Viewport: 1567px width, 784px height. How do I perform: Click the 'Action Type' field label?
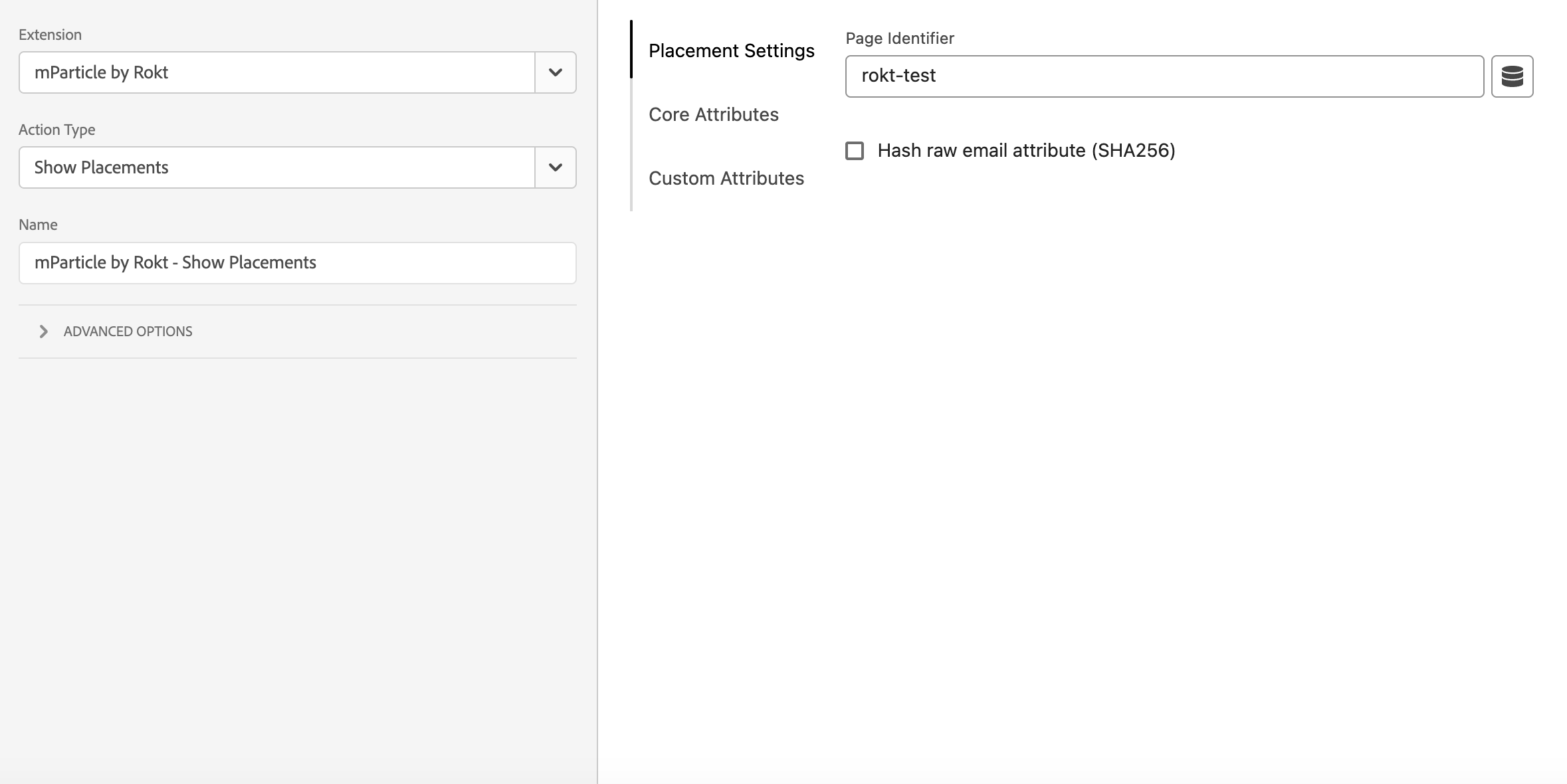56,130
